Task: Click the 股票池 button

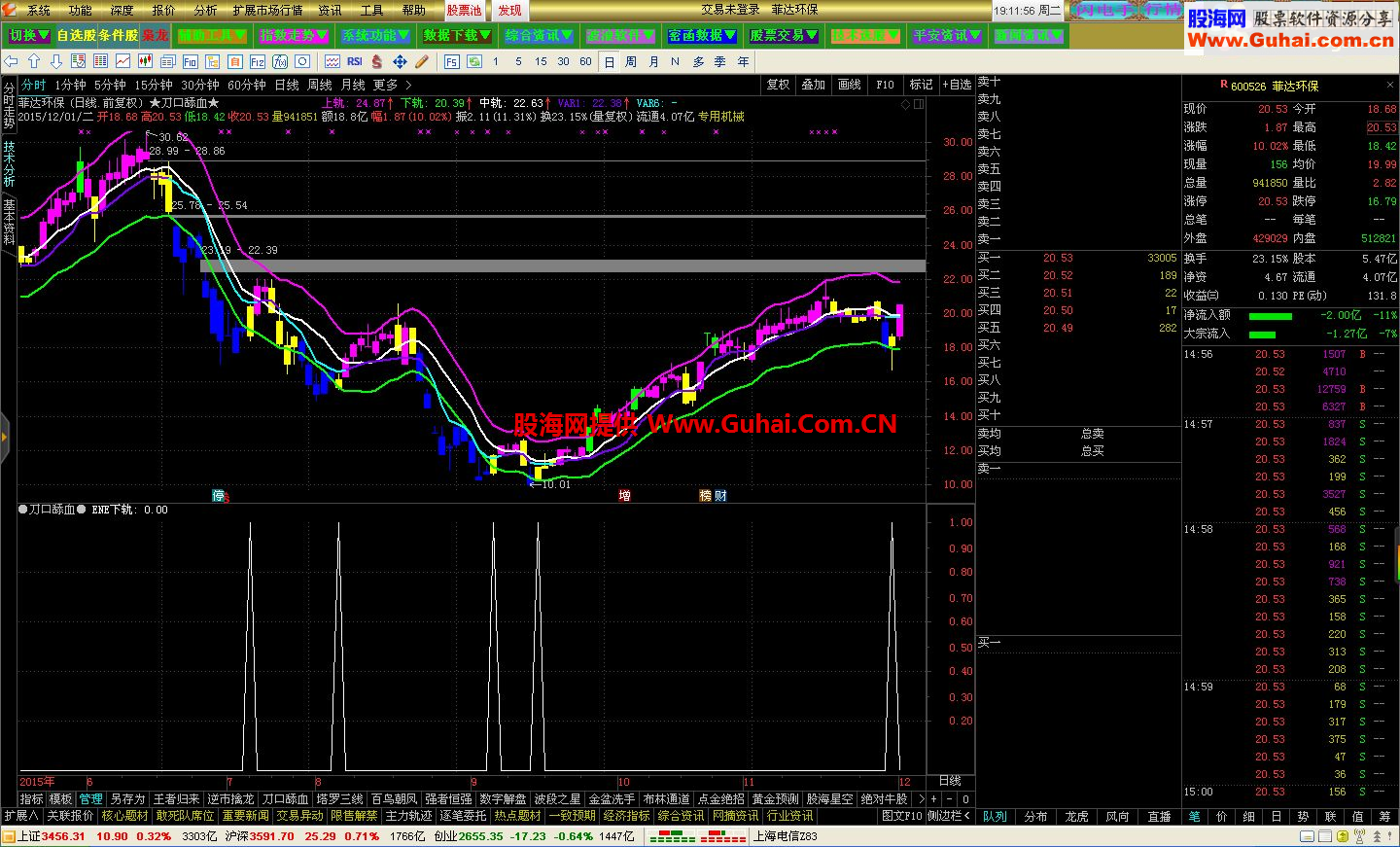Action: [x=465, y=11]
